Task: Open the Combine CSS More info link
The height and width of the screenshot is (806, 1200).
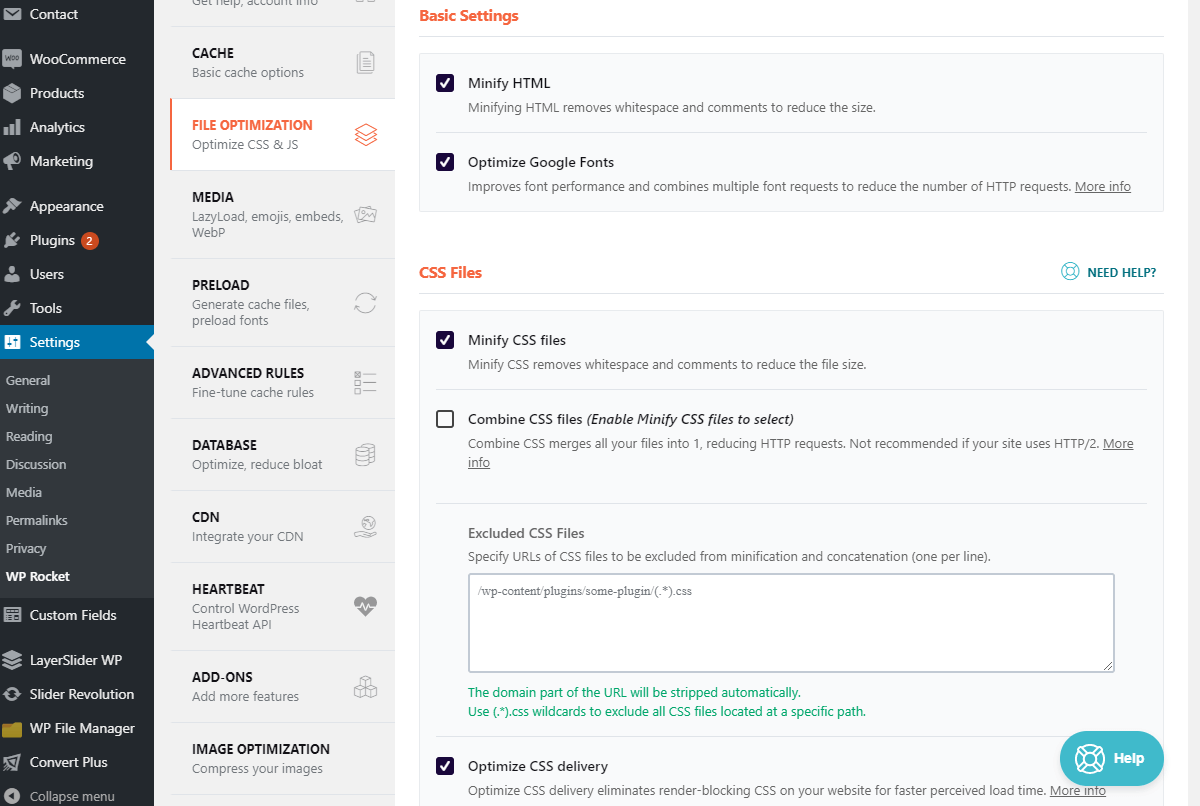Action: click(1118, 443)
